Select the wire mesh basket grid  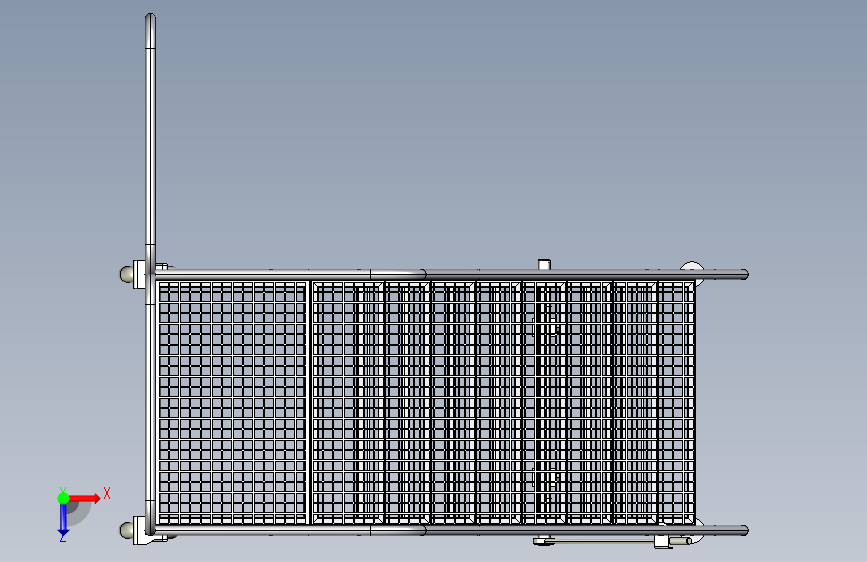[x=426, y=402]
